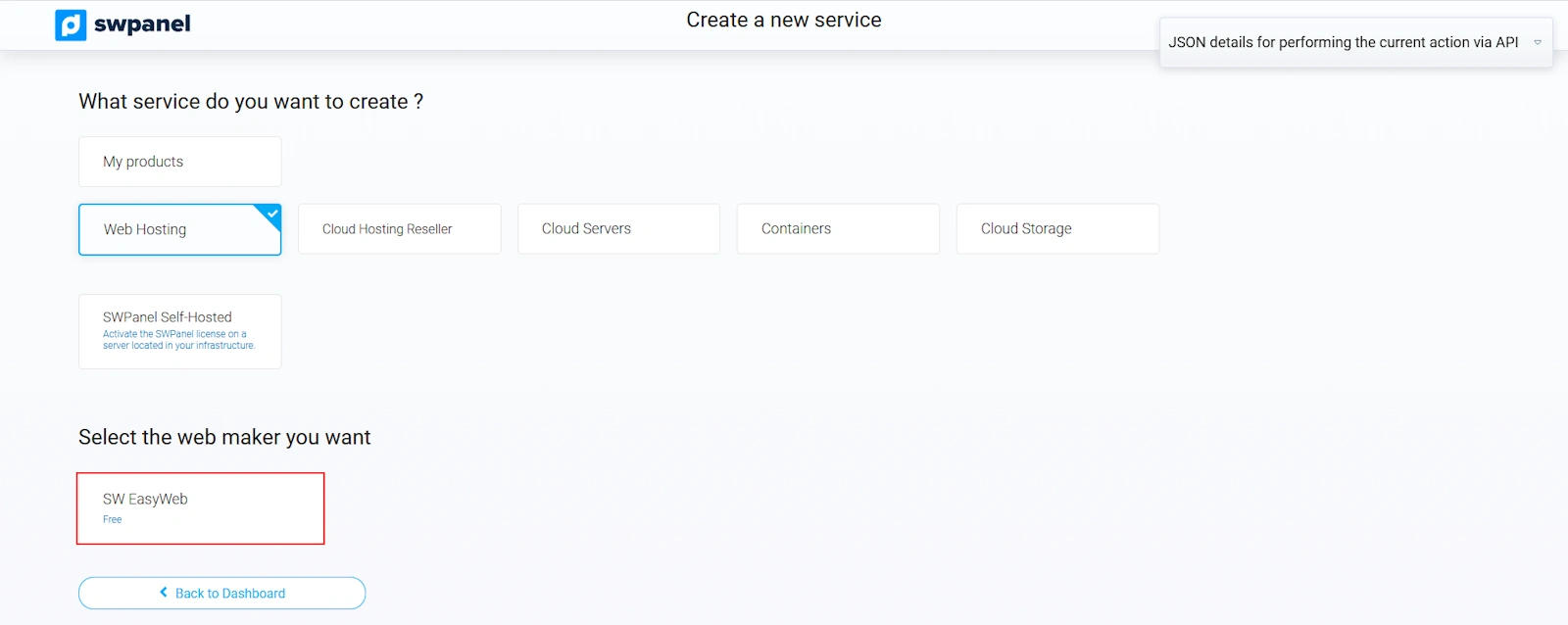The width and height of the screenshot is (1568, 625).
Task: Pick the Containers service option
Action: pos(838,229)
